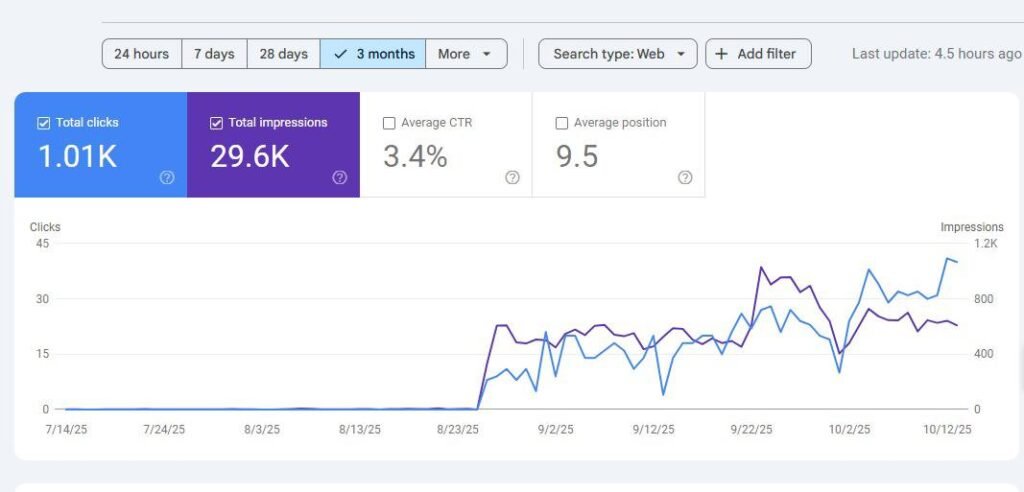Click the 10/12/25 clicks peak on chart
The height and width of the screenshot is (492, 1024).
(947, 259)
